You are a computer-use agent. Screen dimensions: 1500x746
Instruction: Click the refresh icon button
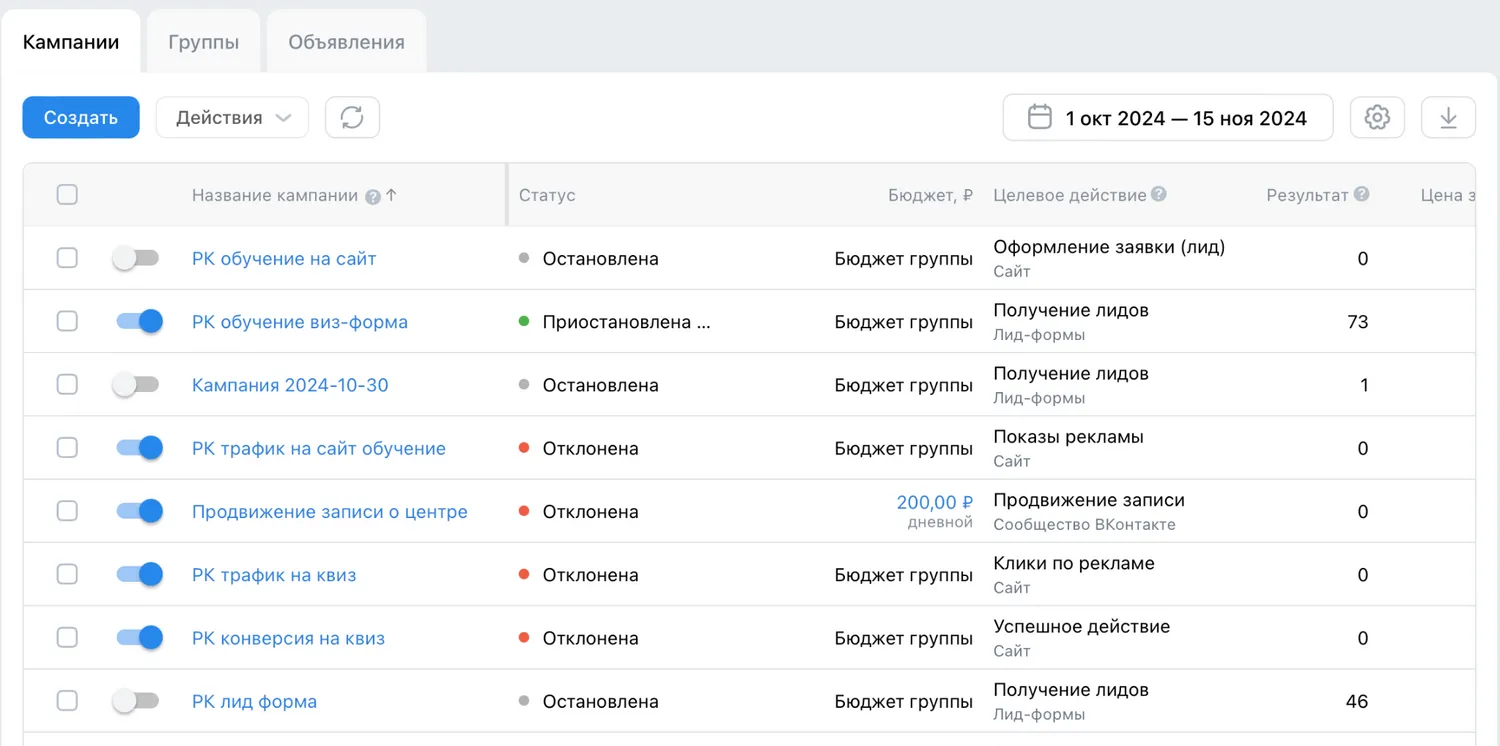(x=352, y=117)
